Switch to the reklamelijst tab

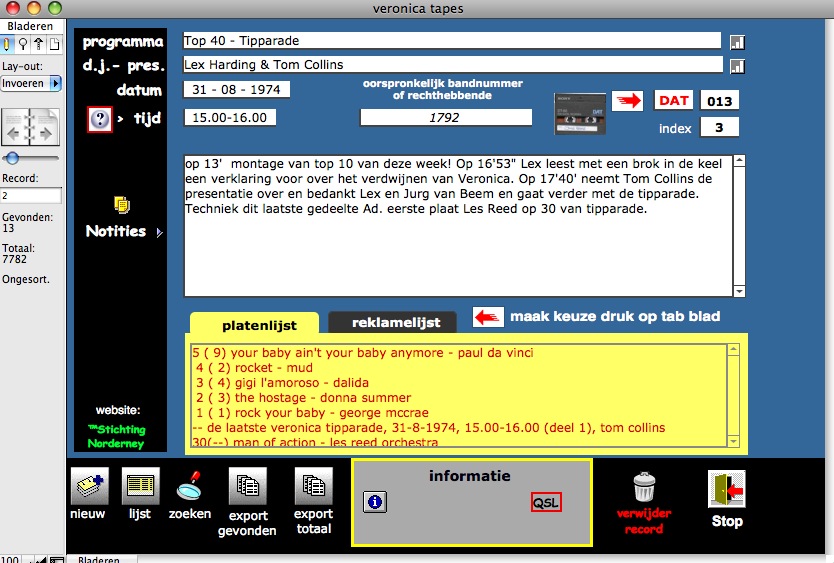[391, 322]
